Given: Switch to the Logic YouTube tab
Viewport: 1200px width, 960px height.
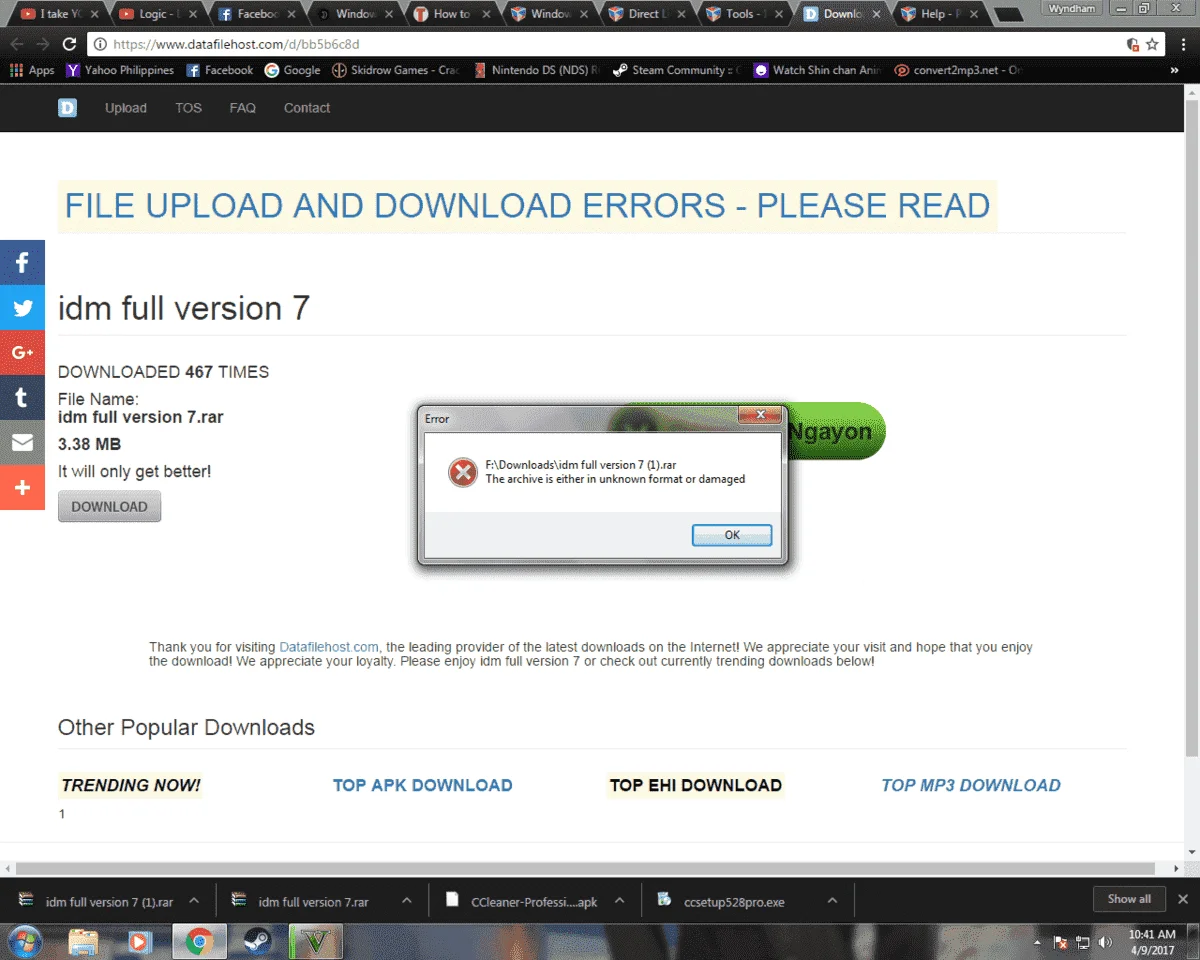Looking at the screenshot, I should pos(156,14).
